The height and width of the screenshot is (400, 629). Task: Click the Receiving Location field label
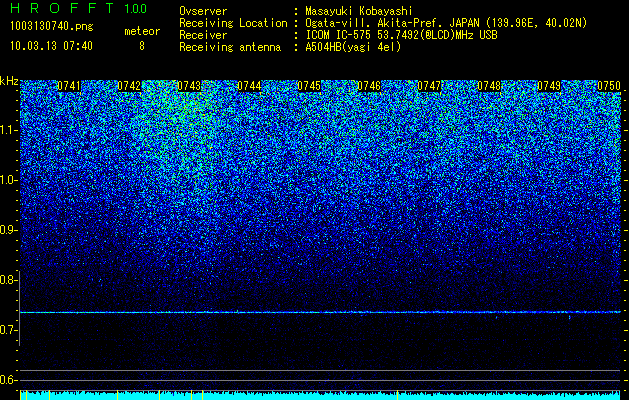tap(233, 24)
